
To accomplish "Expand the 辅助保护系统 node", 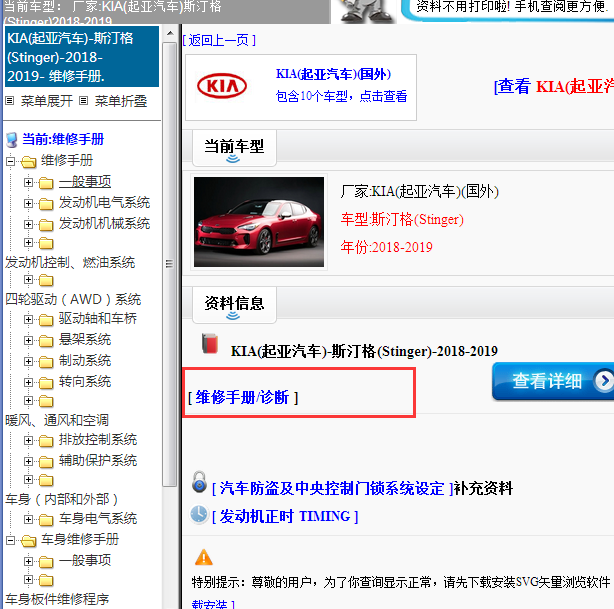I will coord(28,461).
